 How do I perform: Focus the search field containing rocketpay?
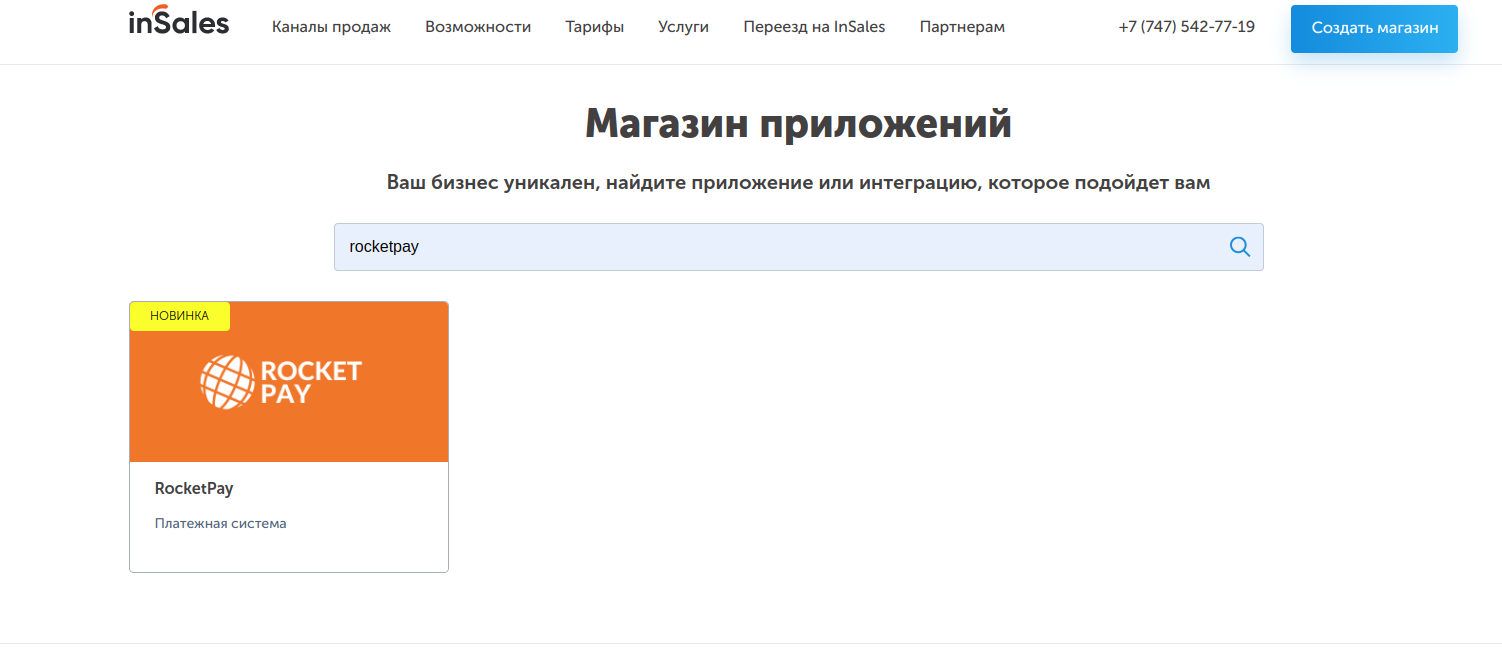[x=799, y=247]
